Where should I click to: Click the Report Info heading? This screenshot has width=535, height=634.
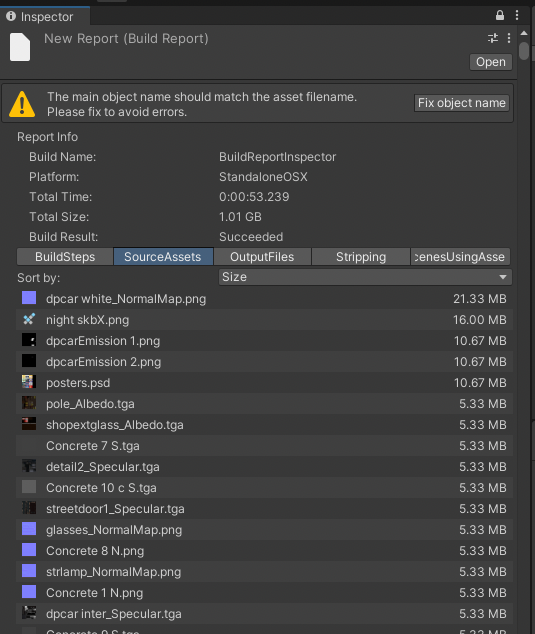tap(47, 137)
